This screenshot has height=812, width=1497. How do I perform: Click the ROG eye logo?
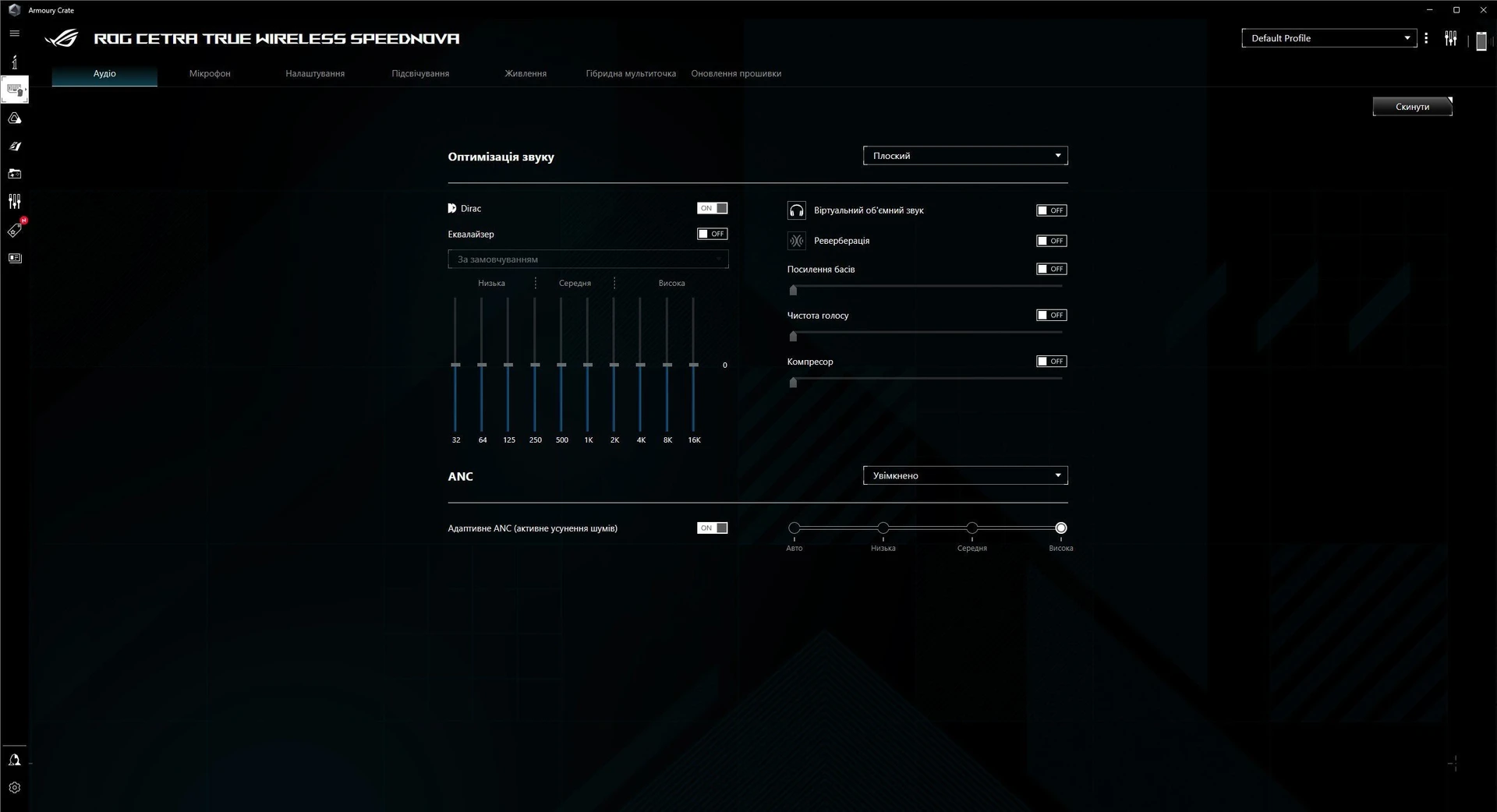click(x=62, y=38)
